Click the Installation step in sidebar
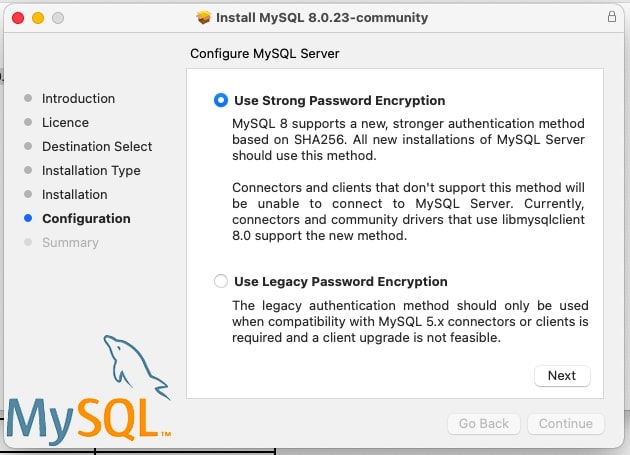 [74, 195]
